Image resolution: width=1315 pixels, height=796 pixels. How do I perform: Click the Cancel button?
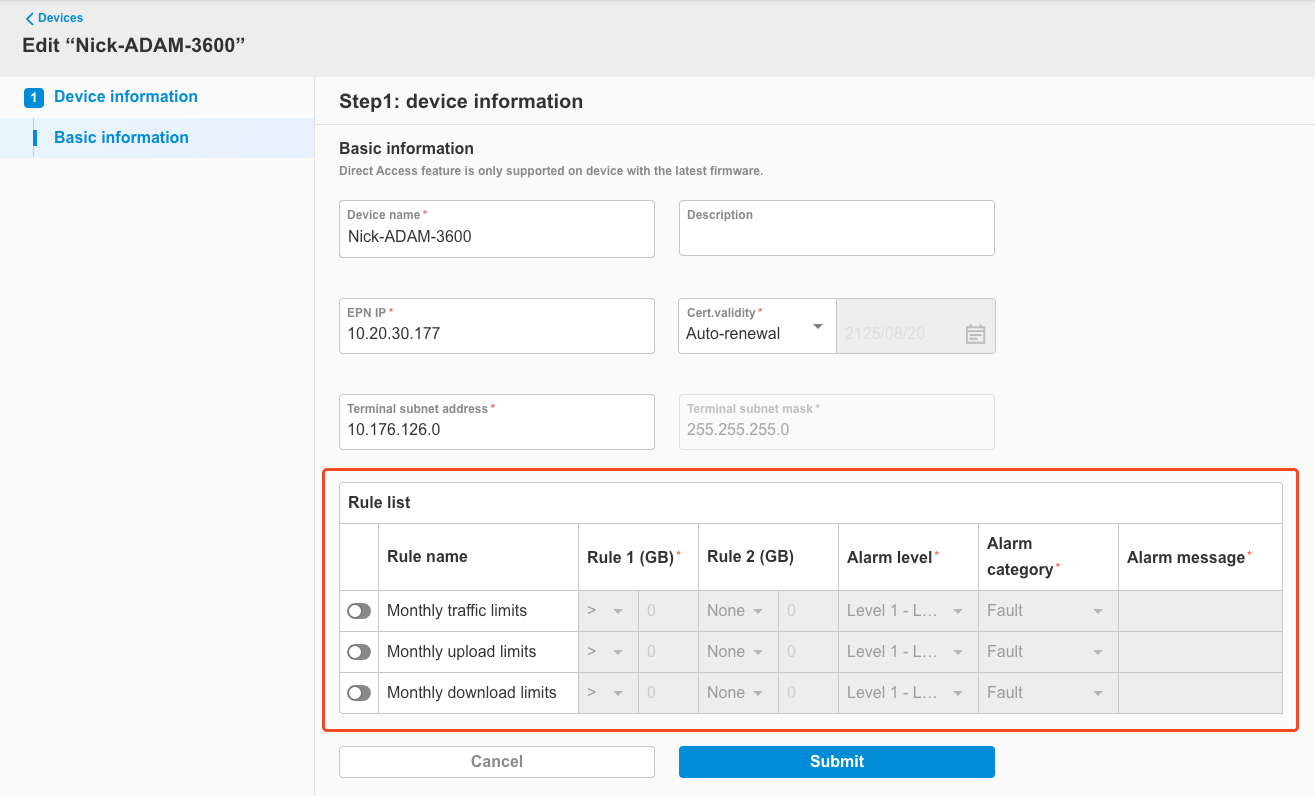click(496, 761)
